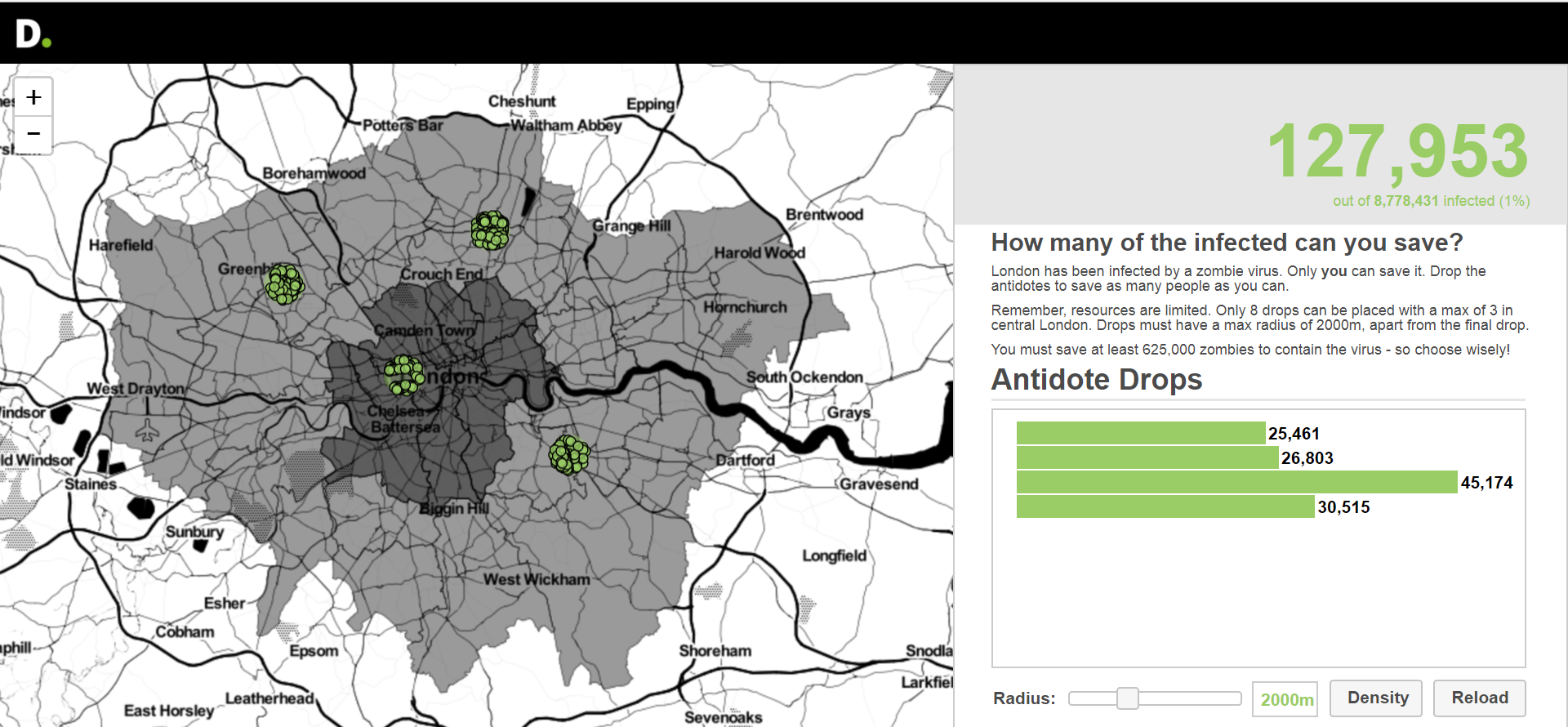Click Borehamwood label on map
Viewport: 1568px width, 727px height.
click(x=314, y=173)
